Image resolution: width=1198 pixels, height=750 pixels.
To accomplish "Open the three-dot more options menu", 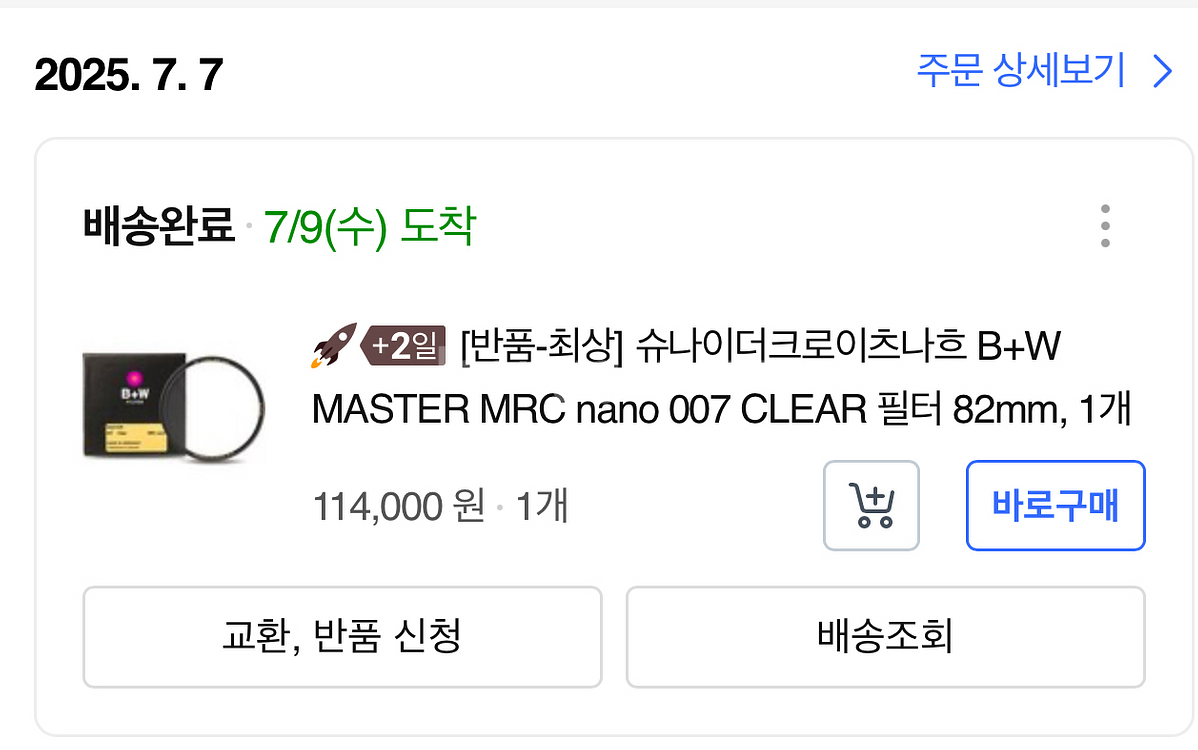I will (x=1104, y=226).
